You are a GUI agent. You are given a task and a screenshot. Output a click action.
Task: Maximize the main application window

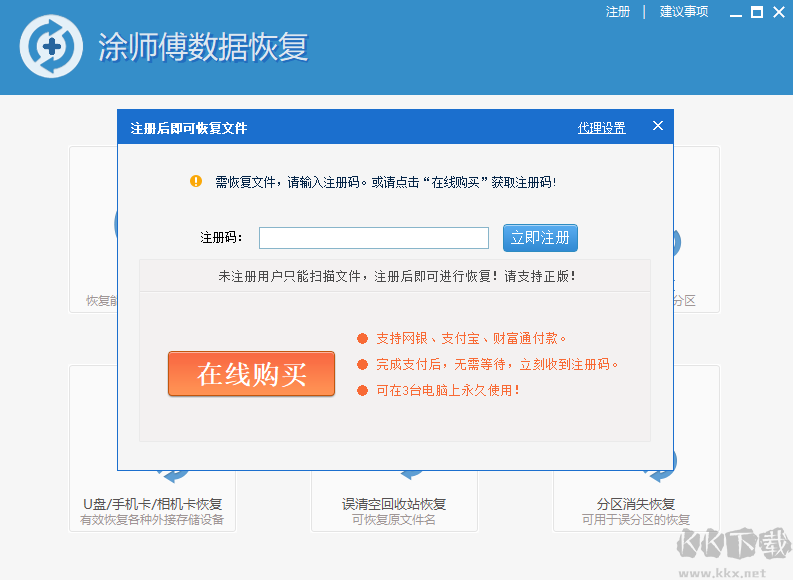coord(757,12)
